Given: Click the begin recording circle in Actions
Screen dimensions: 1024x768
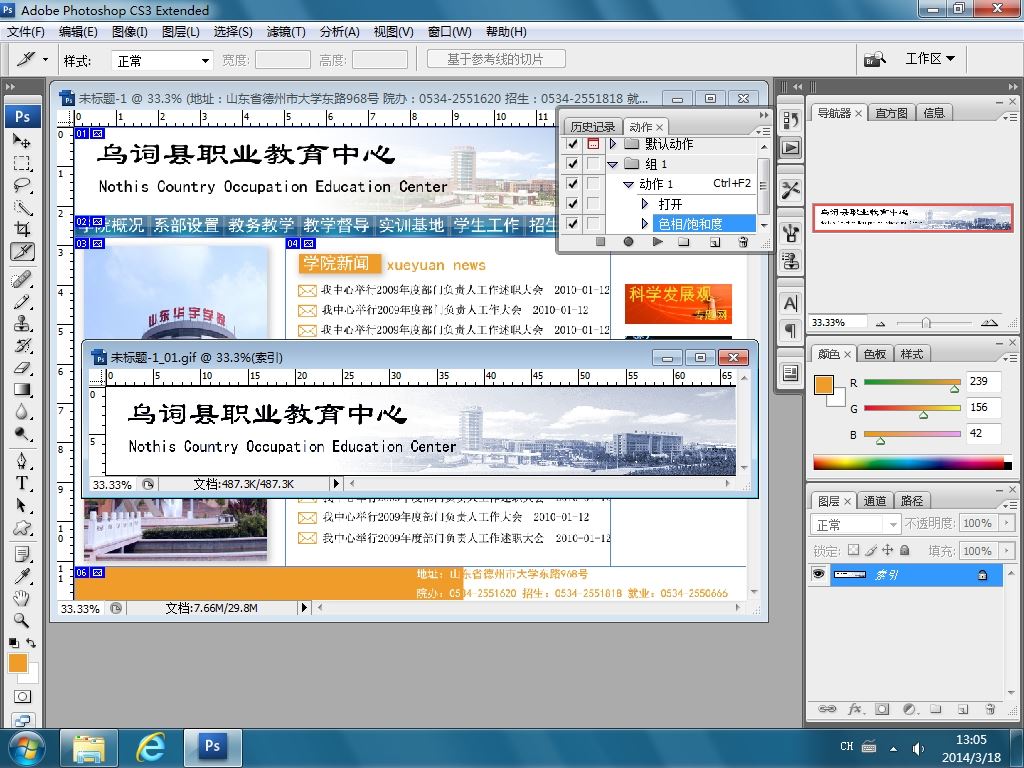Looking at the screenshot, I should (x=628, y=242).
